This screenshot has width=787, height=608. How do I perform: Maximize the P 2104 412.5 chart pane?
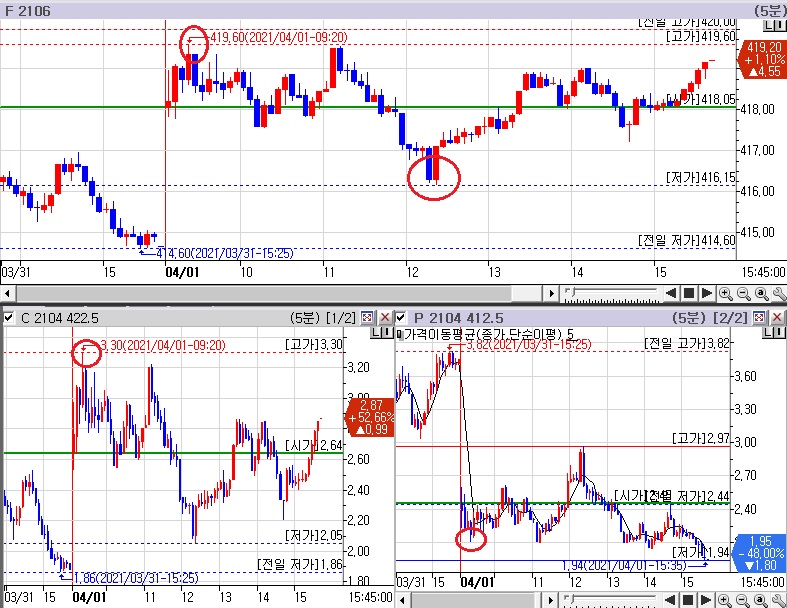coord(759,317)
